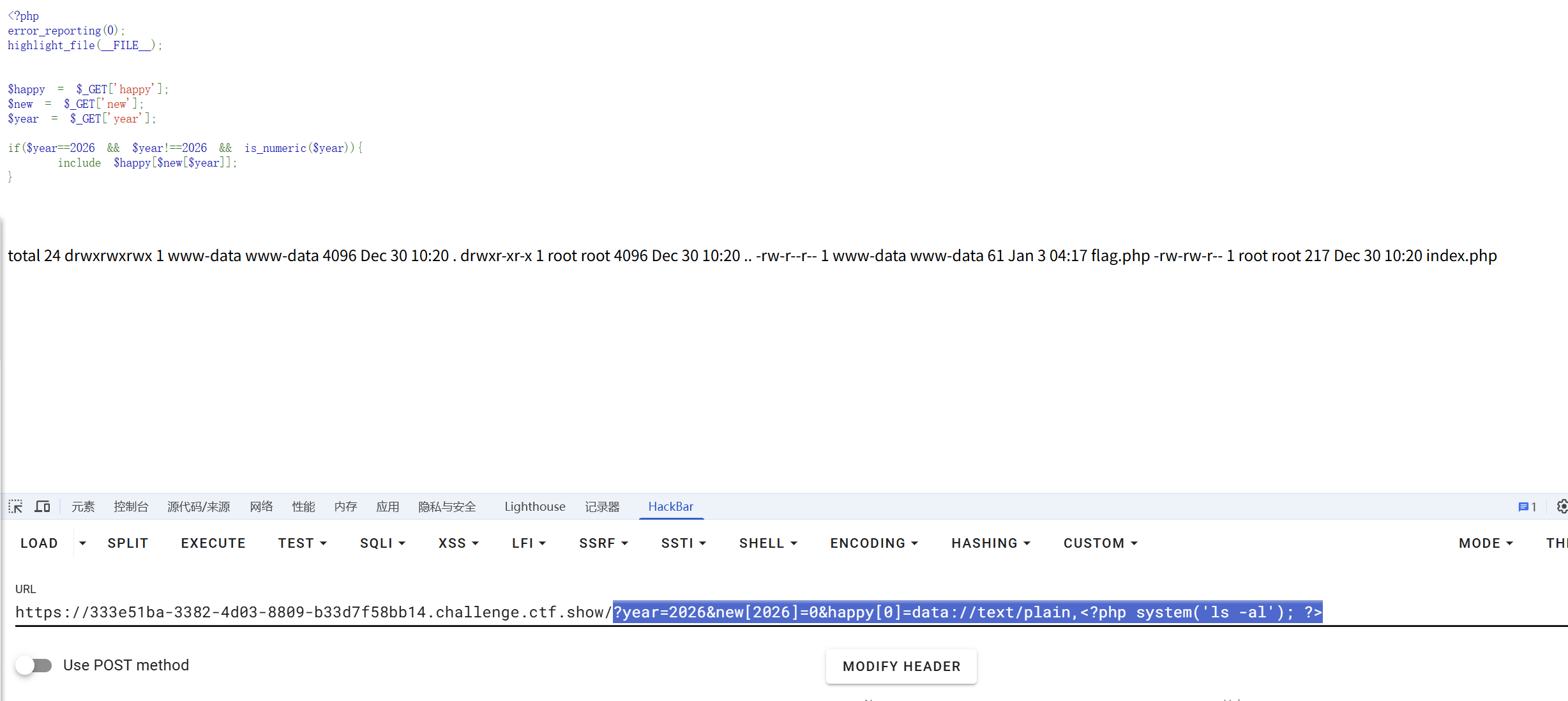Toggle Use POST method switch
This screenshot has width=1568, height=701.
point(34,665)
